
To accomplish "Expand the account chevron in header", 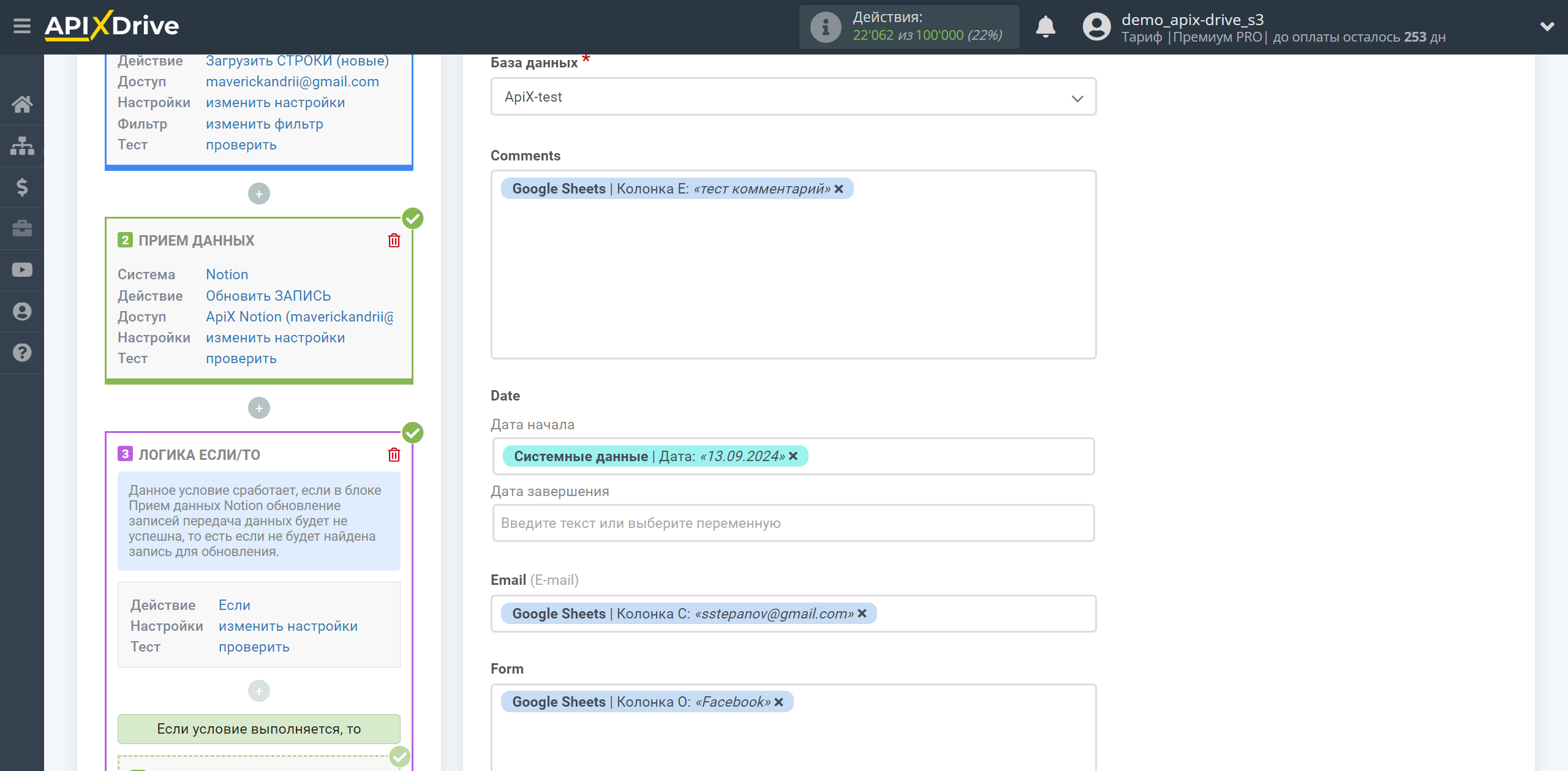I will coord(1547,26).
